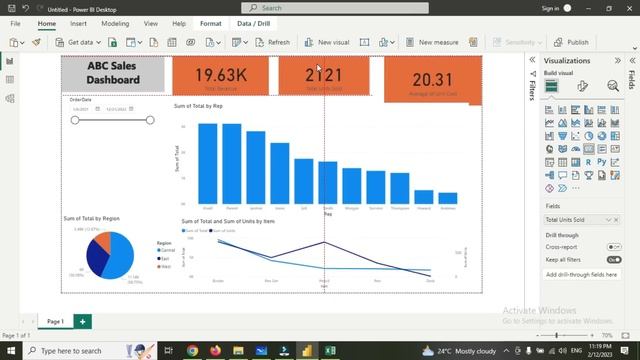Click the OrderDate slider right handle

click(x=150, y=120)
